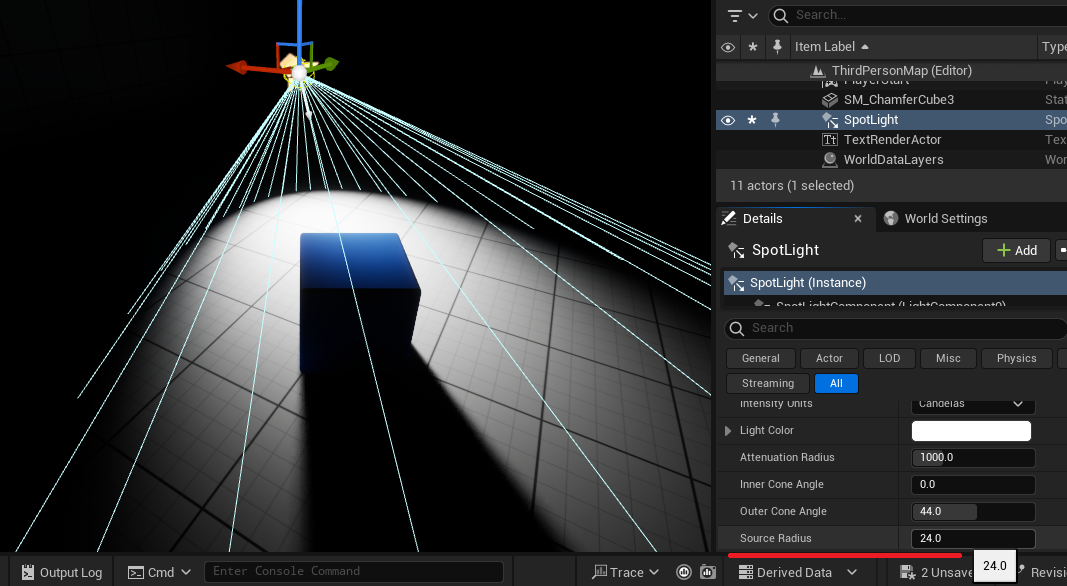Click the visibility eye column header
This screenshot has width=1067, height=586.
click(727, 47)
